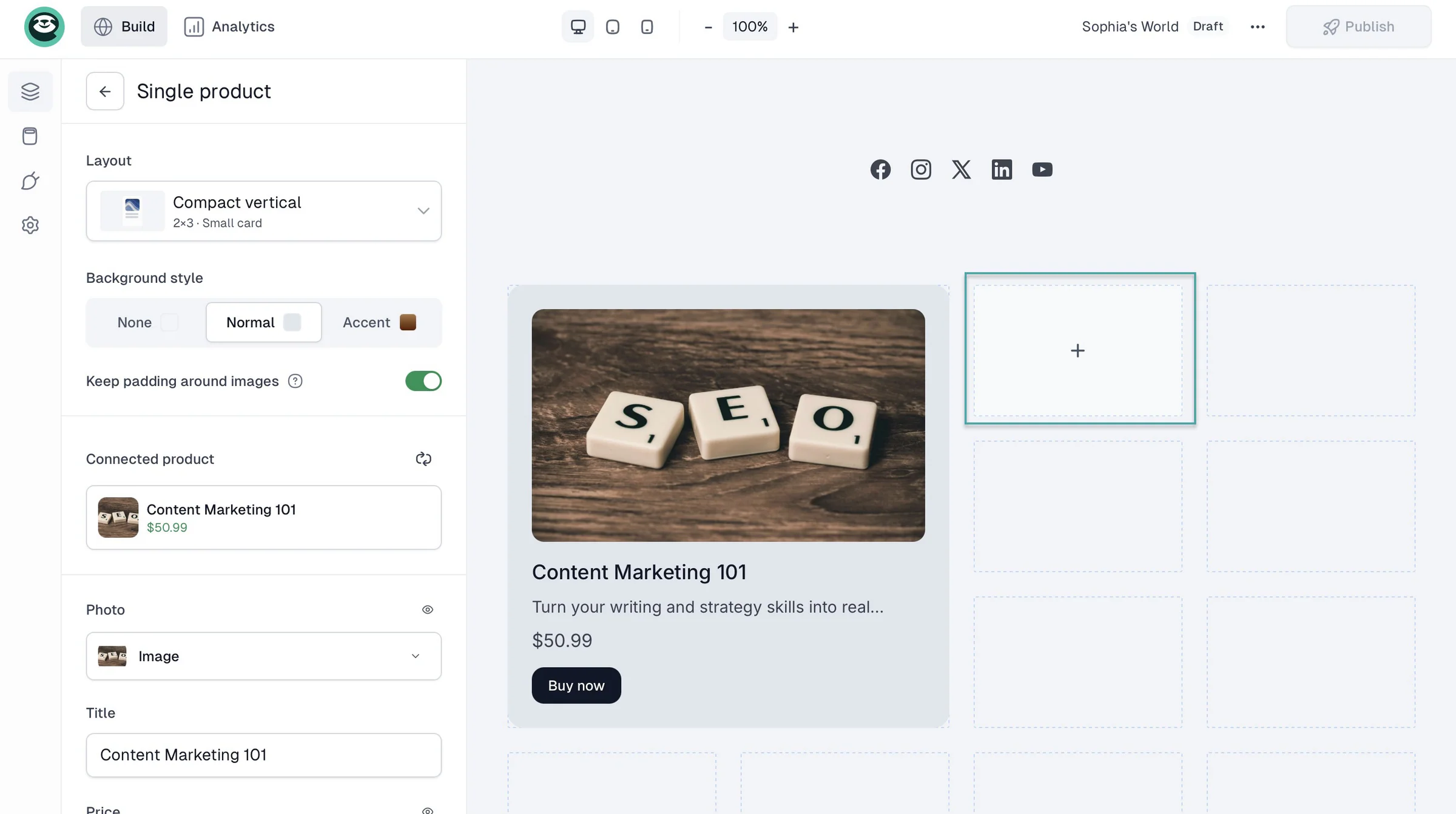Switch to tablet preview mode
1456x814 pixels.
612,27
